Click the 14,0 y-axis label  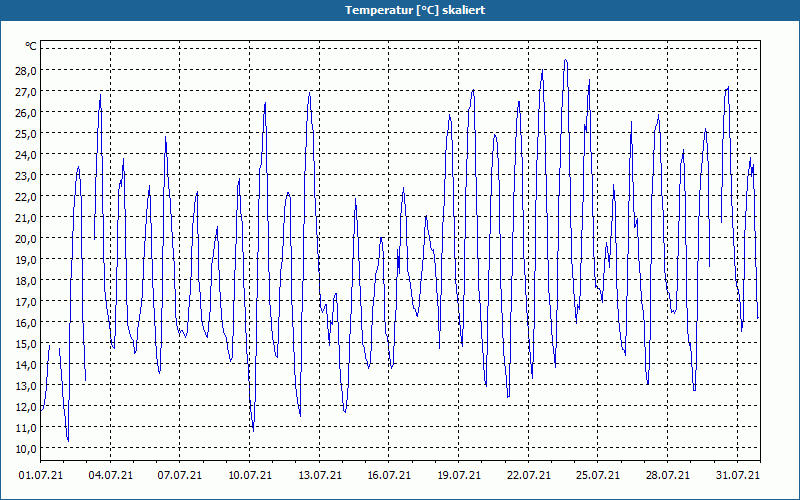pos(26,365)
